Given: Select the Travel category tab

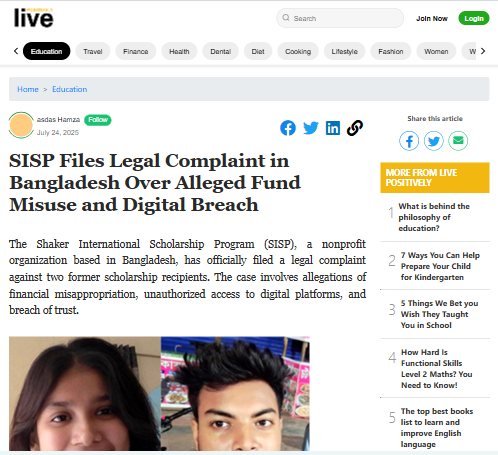Looking at the screenshot, I should [x=93, y=51].
